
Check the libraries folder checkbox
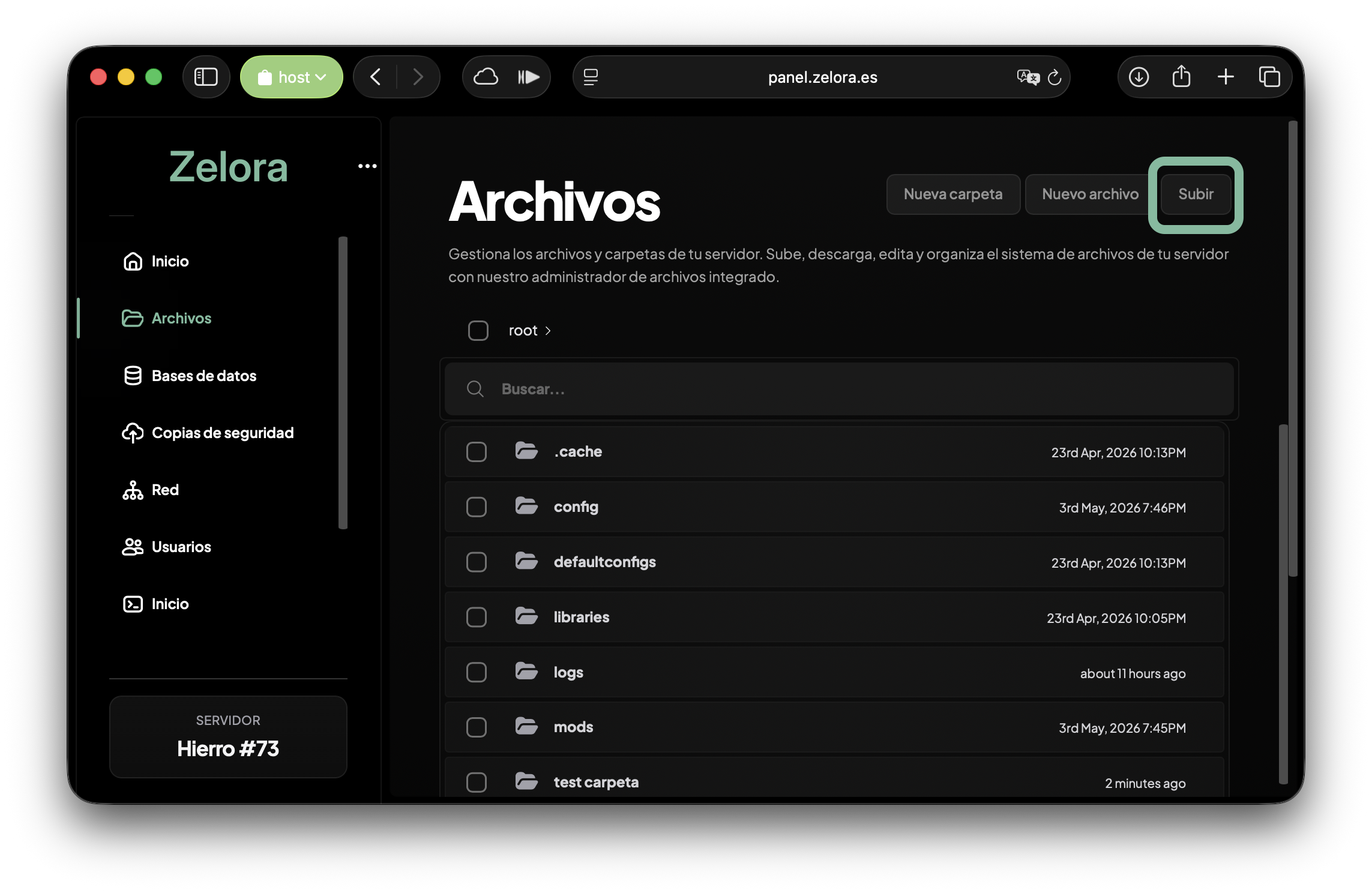[x=477, y=618]
